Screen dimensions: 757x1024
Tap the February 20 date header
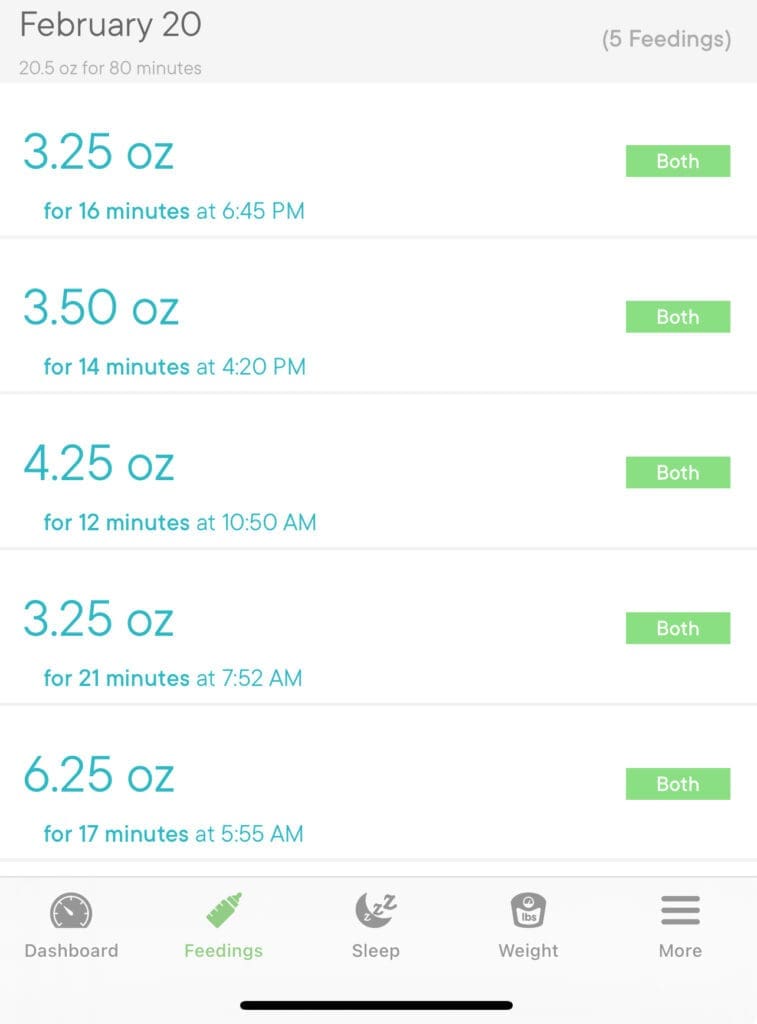pyautogui.click(x=110, y=25)
